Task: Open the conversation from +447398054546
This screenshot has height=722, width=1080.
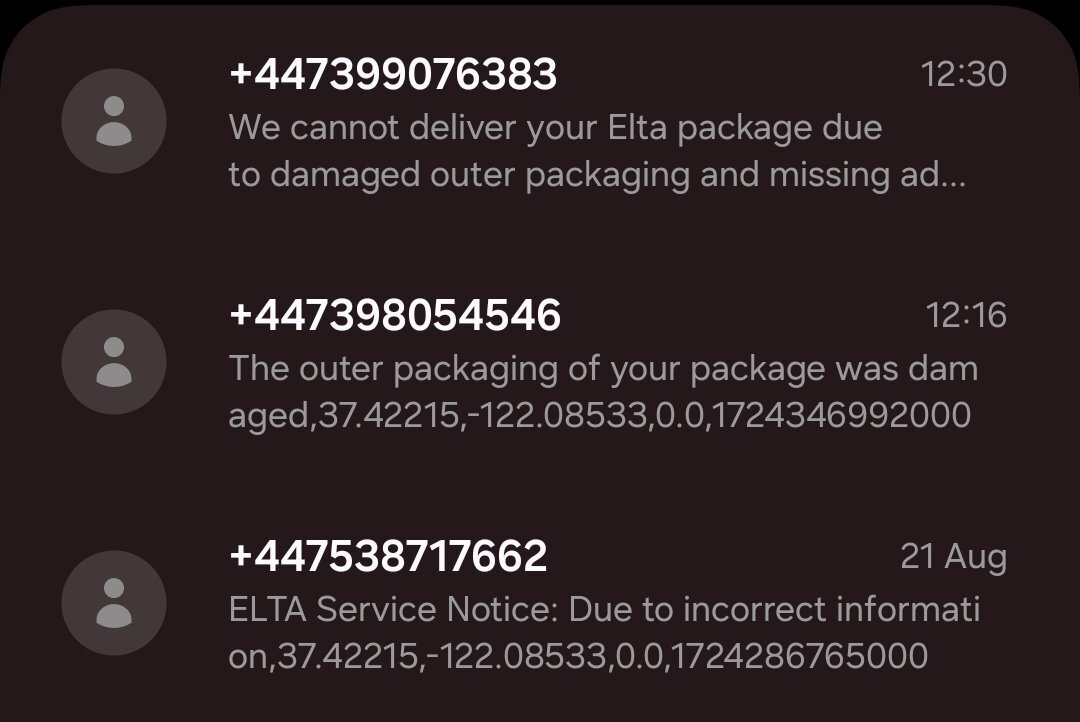Action: click(x=540, y=363)
